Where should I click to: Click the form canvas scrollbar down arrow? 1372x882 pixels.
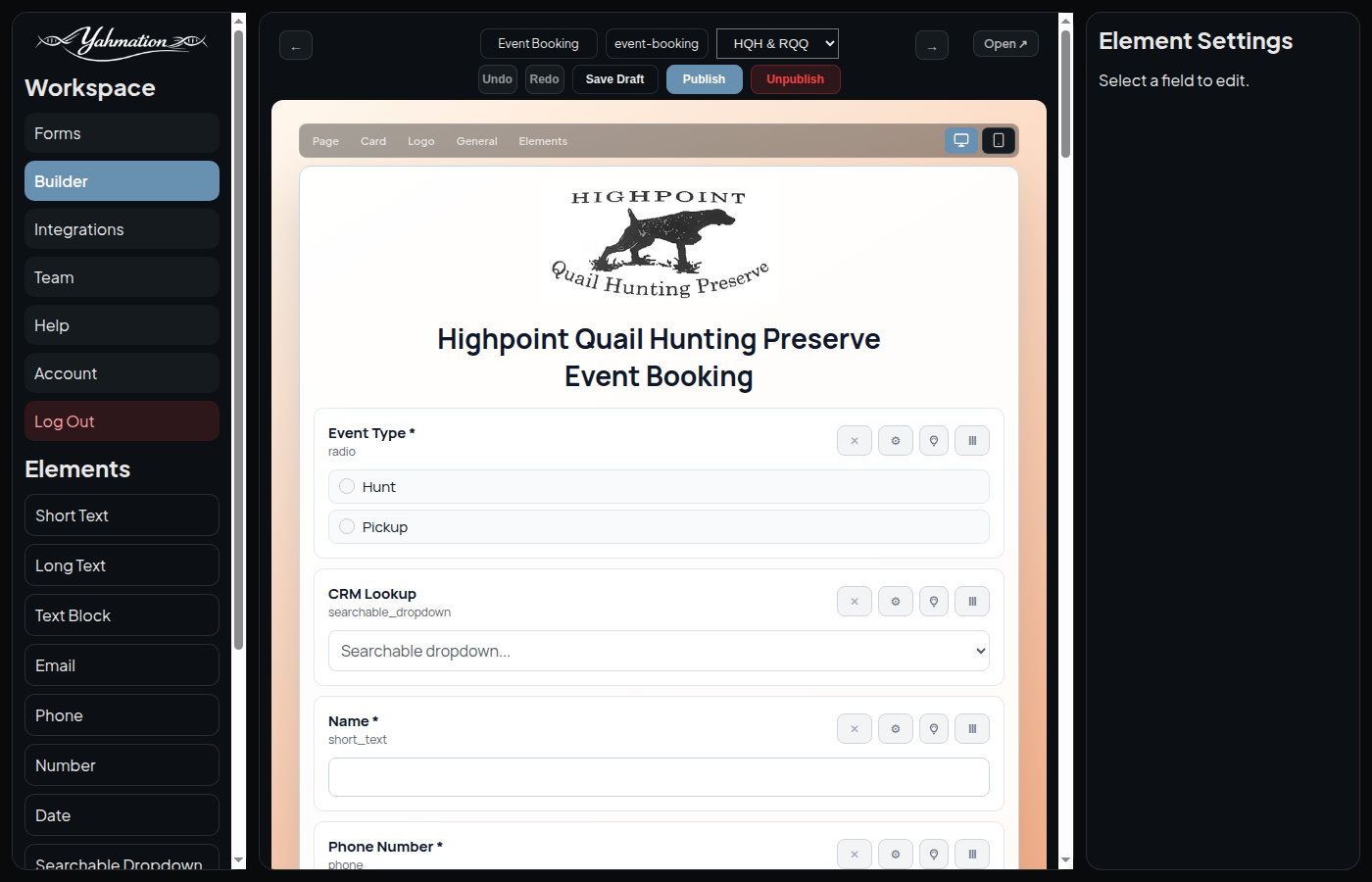1066,860
